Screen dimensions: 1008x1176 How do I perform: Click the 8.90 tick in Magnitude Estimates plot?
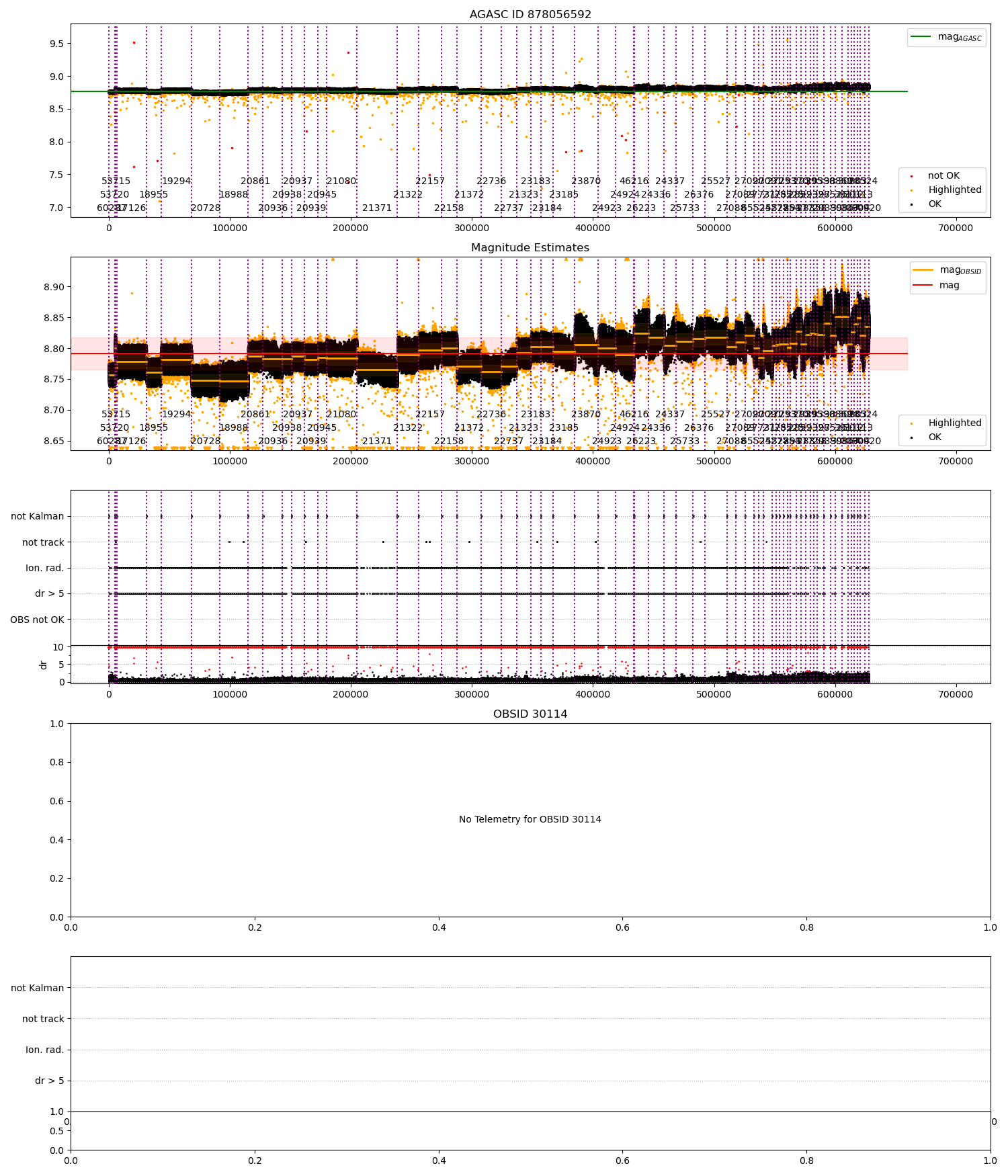pyautogui.click(x=54, y=287)
